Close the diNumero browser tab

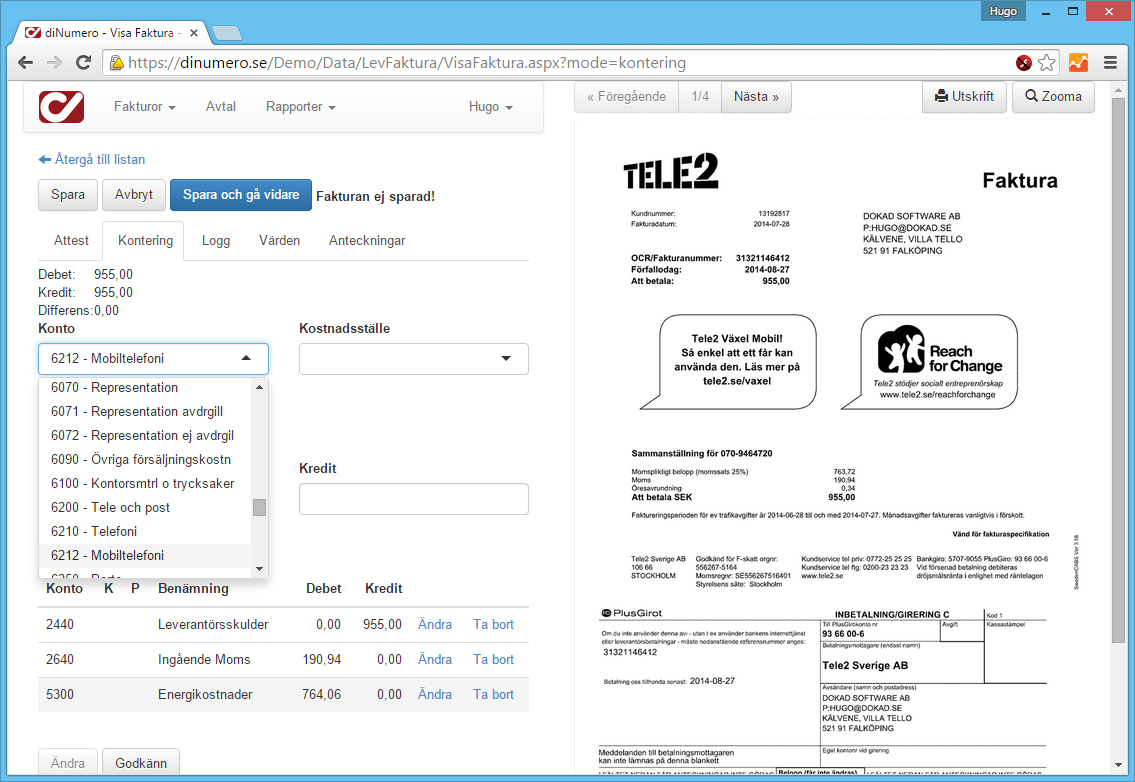point(194,33)
